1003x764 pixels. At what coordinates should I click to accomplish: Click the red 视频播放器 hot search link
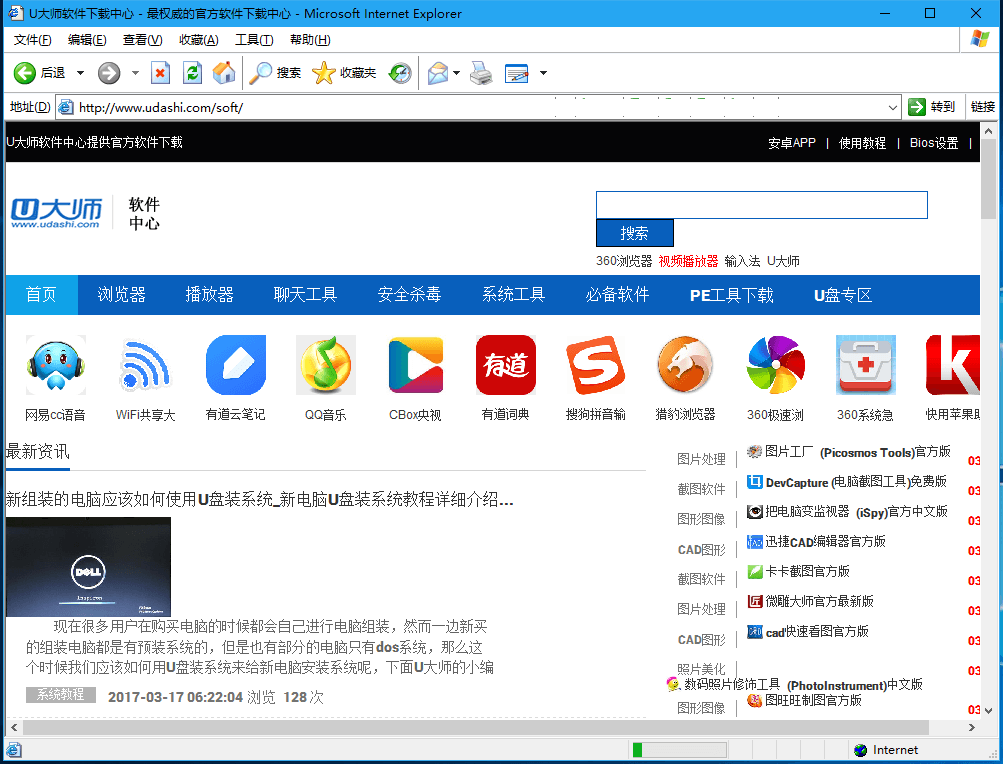pos(688,261)
